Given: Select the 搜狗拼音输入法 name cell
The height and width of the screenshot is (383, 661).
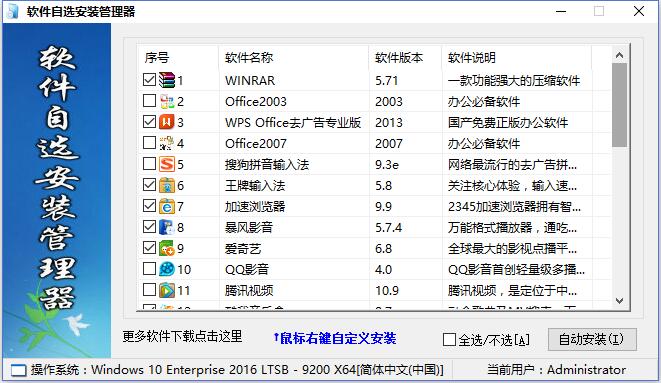Looking at the screenshot, I should point(267,164).
